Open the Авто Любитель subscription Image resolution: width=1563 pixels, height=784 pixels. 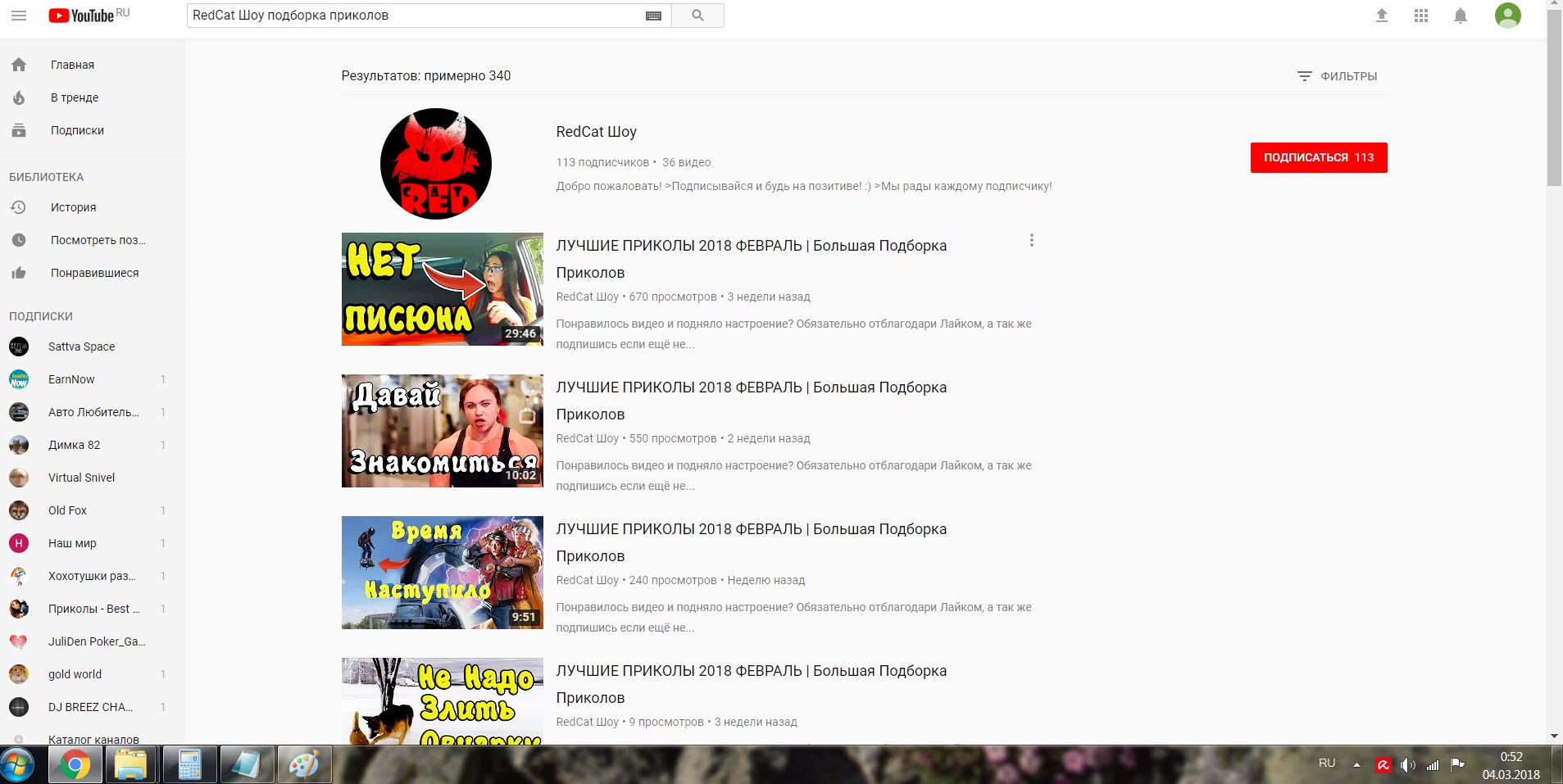click(x=93, y=412)
